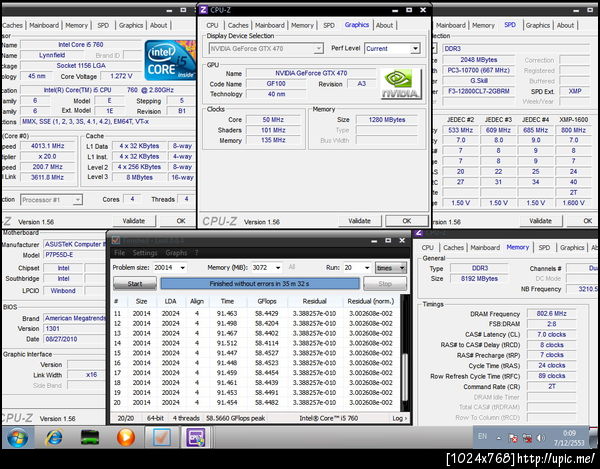Viewport: 600px width, 469px height.
Task: Click the Intel Core i5 inside logo
Action: coord(170,60)
